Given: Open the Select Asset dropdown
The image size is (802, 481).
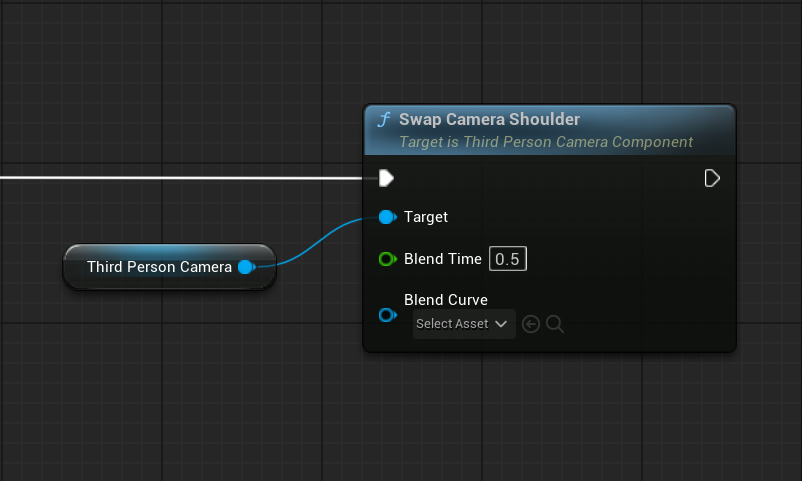Looking at the screenshot, I should coord(464,324).
